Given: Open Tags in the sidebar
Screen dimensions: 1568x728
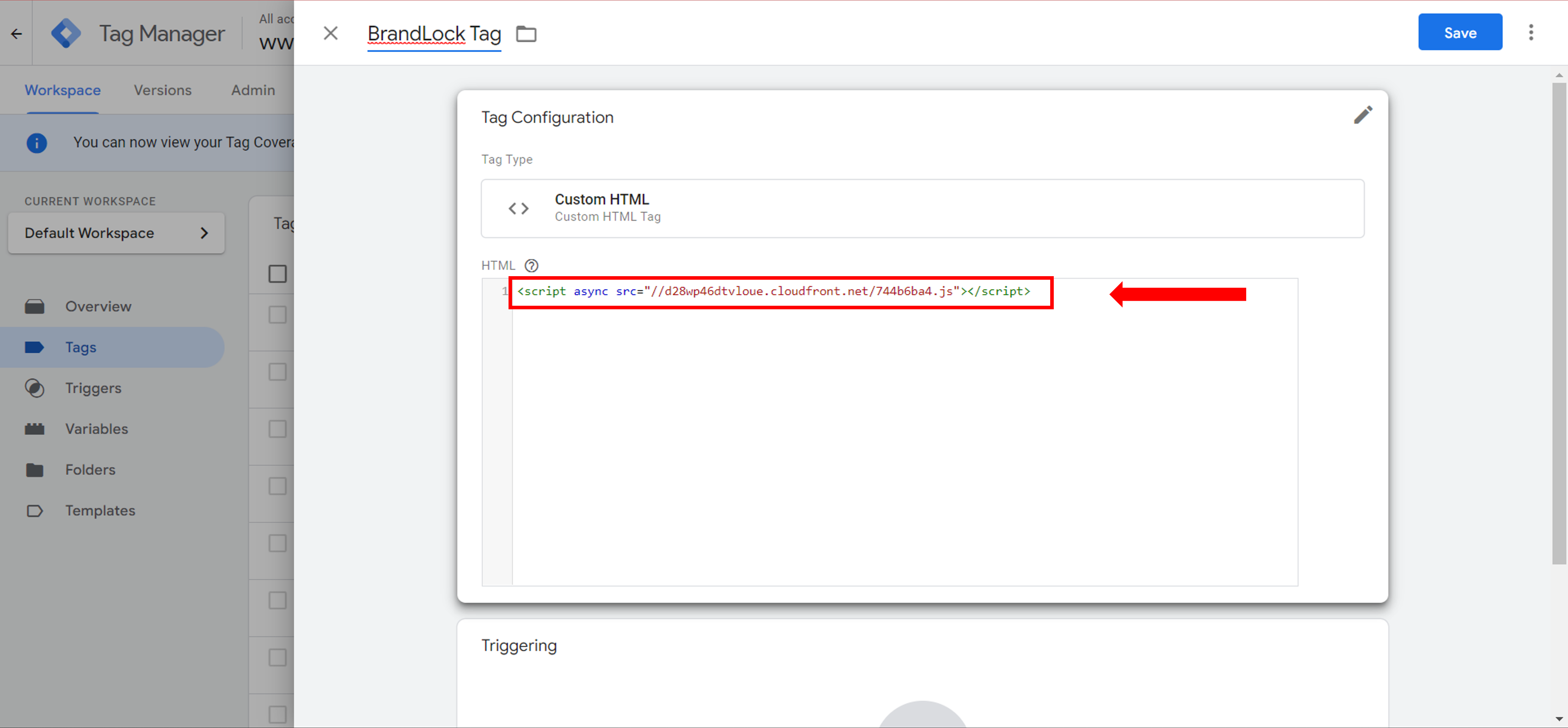Looking at the screenshot, I should pyautogui.click(x=112, y=347).
